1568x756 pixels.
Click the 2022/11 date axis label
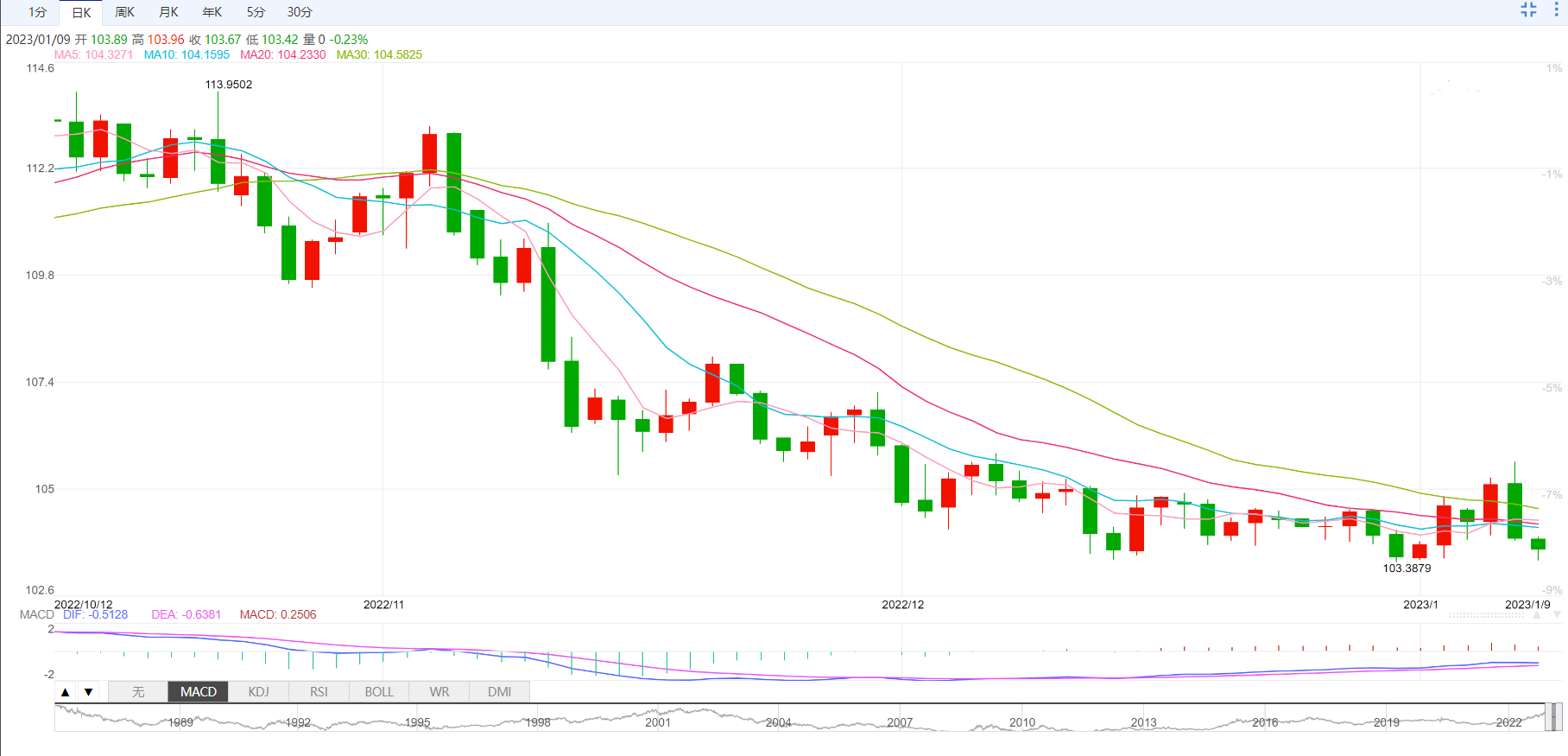[383, 605]
